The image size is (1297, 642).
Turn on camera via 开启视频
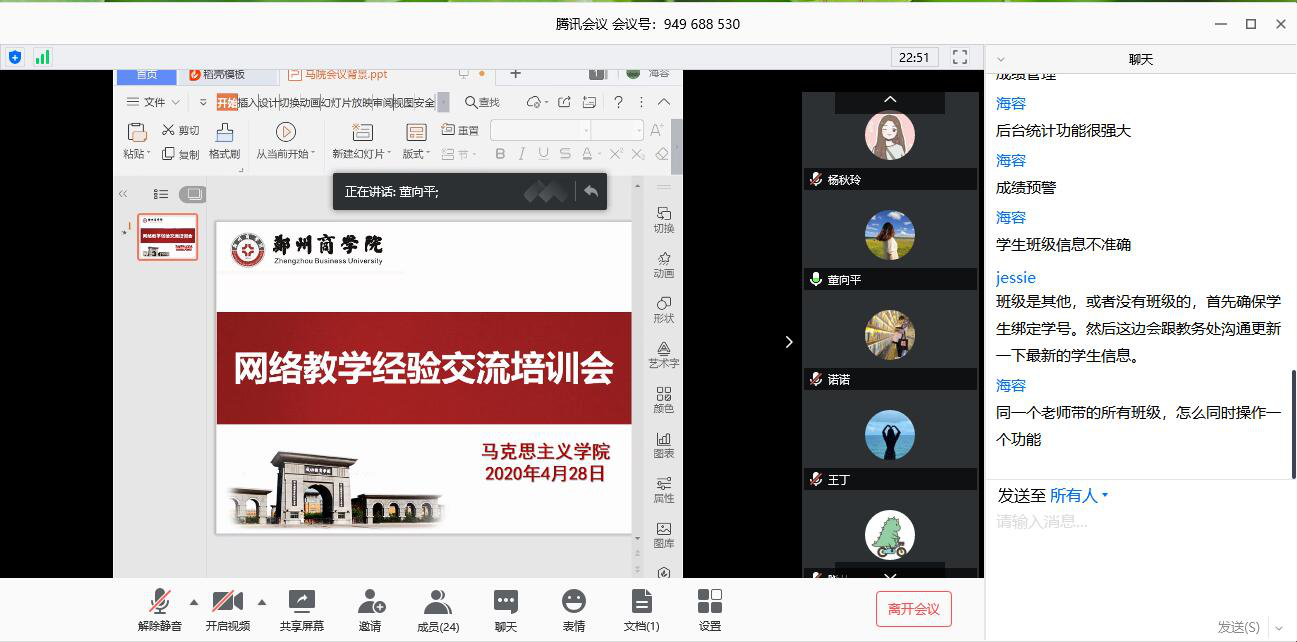(228, 608)
